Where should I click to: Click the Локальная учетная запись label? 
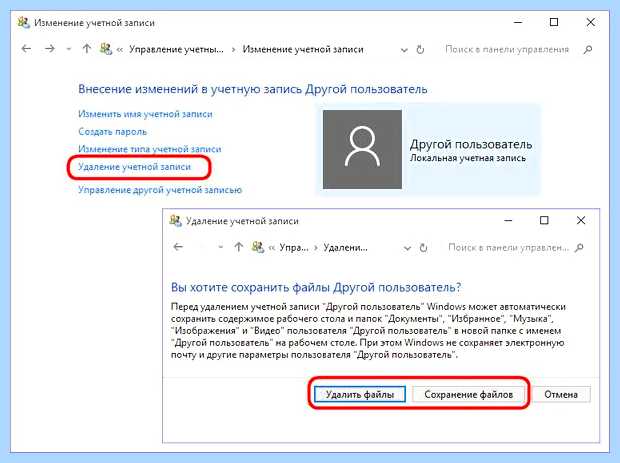[x=468, y=158]
